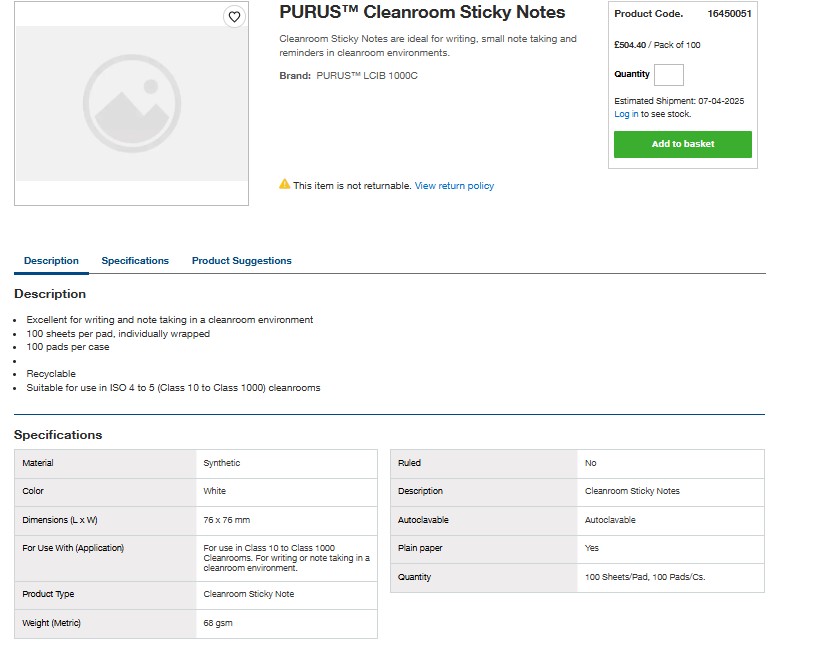This screenshot has height=655, width=827.
Task: Open the Specifications tab
Action: click(135, 261)
